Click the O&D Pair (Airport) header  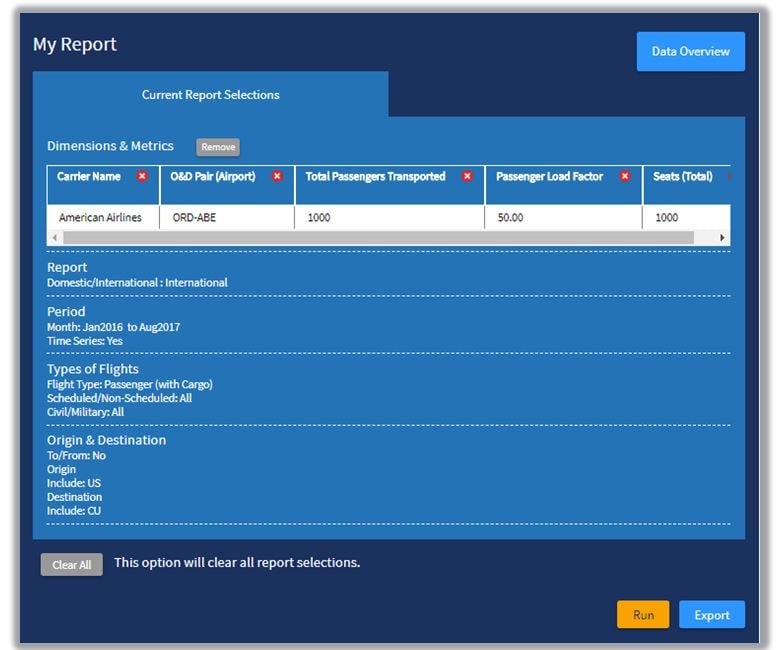pyautogui.click(x=213, y=177)
